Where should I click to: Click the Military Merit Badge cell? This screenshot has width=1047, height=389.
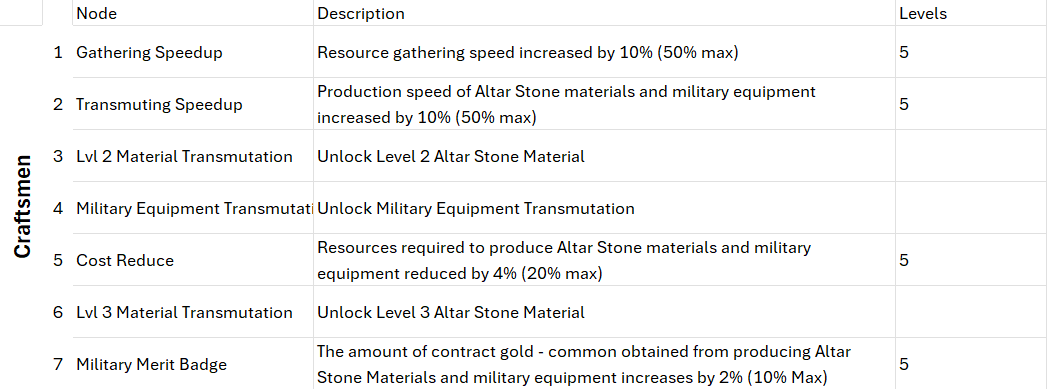[x=193, y=364]
